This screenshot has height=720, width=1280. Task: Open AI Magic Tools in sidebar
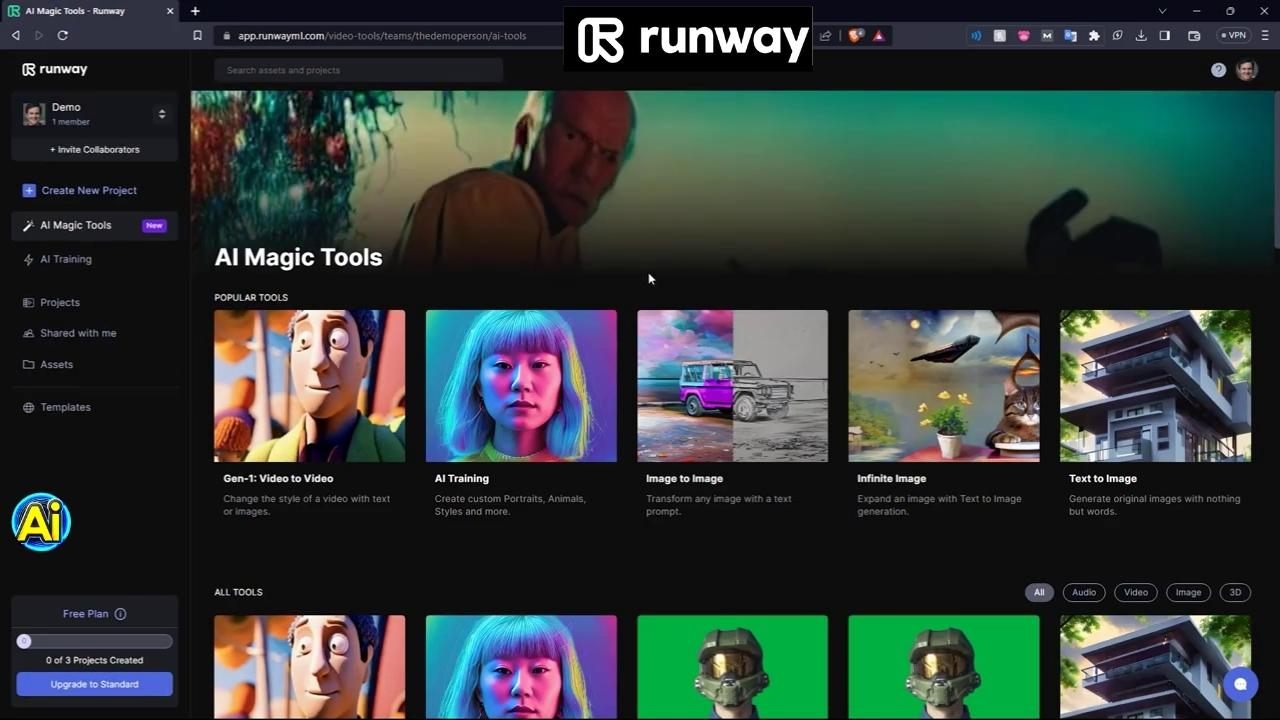click(94, 225)
